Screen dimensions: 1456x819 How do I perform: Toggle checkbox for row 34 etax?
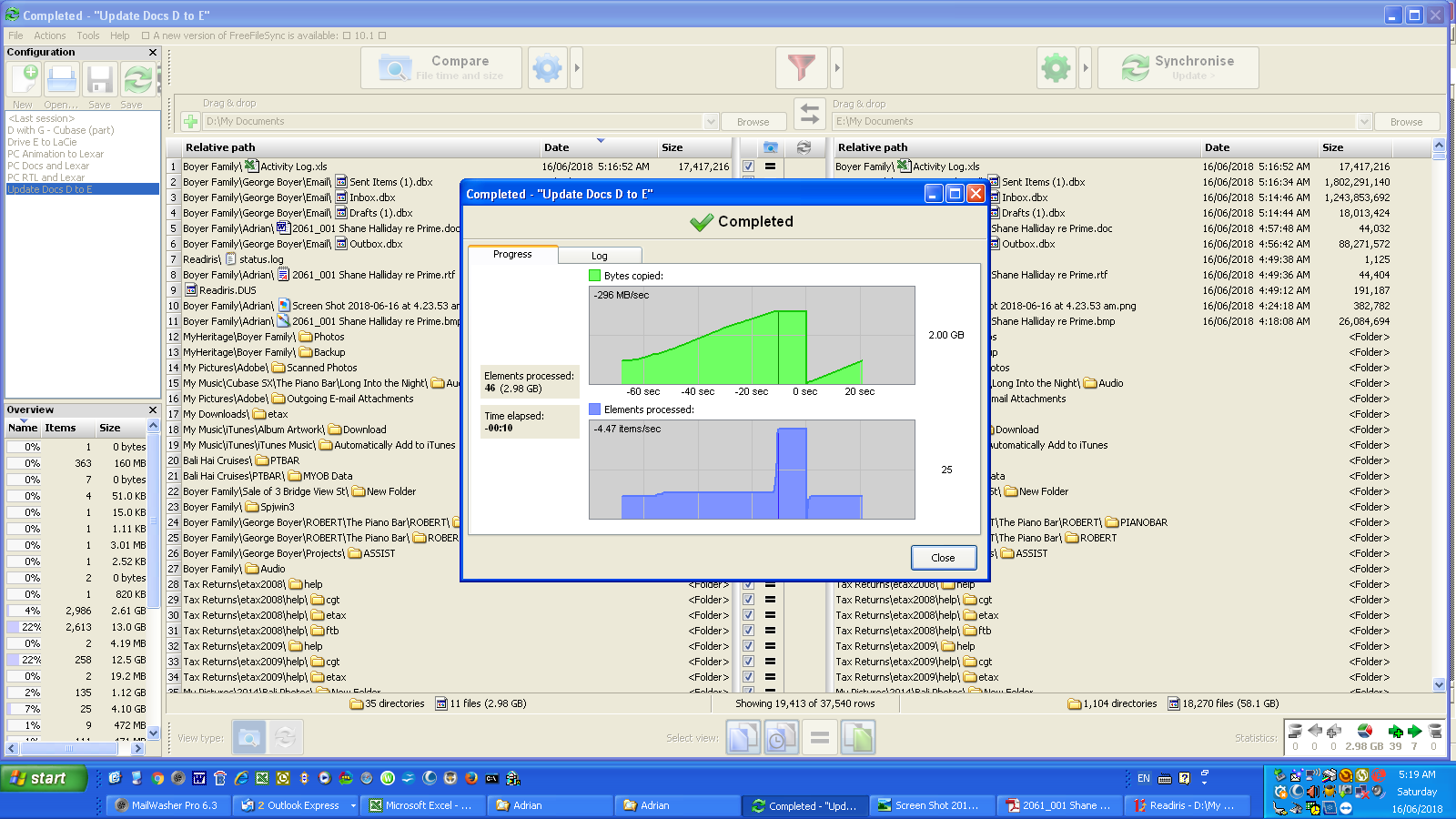coord(748,677)
